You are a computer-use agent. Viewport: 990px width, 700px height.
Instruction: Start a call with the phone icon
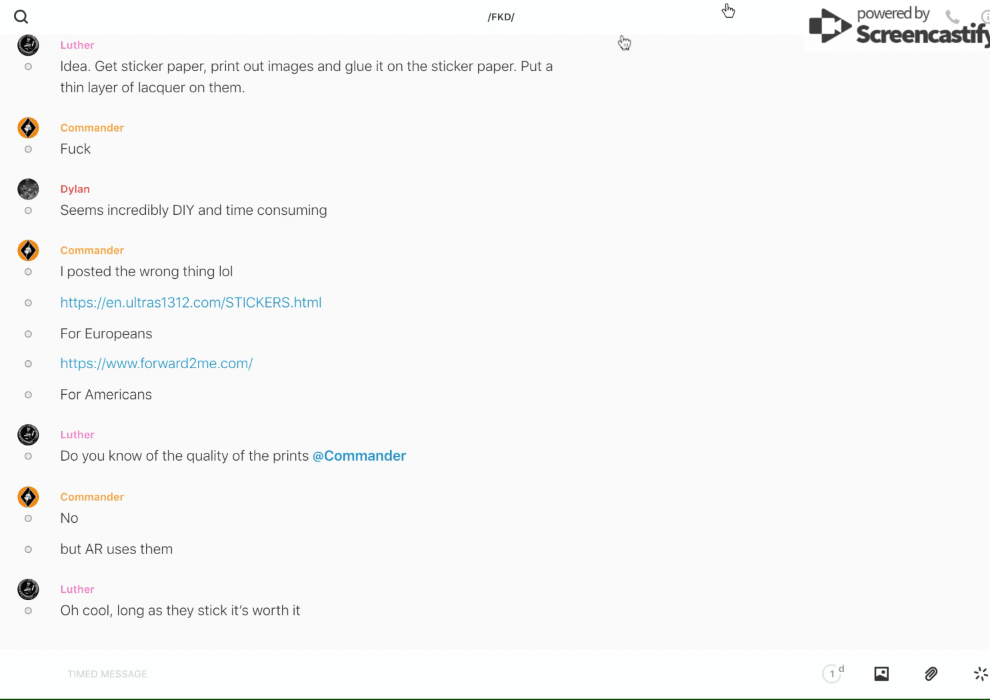(x=952, y=17)
